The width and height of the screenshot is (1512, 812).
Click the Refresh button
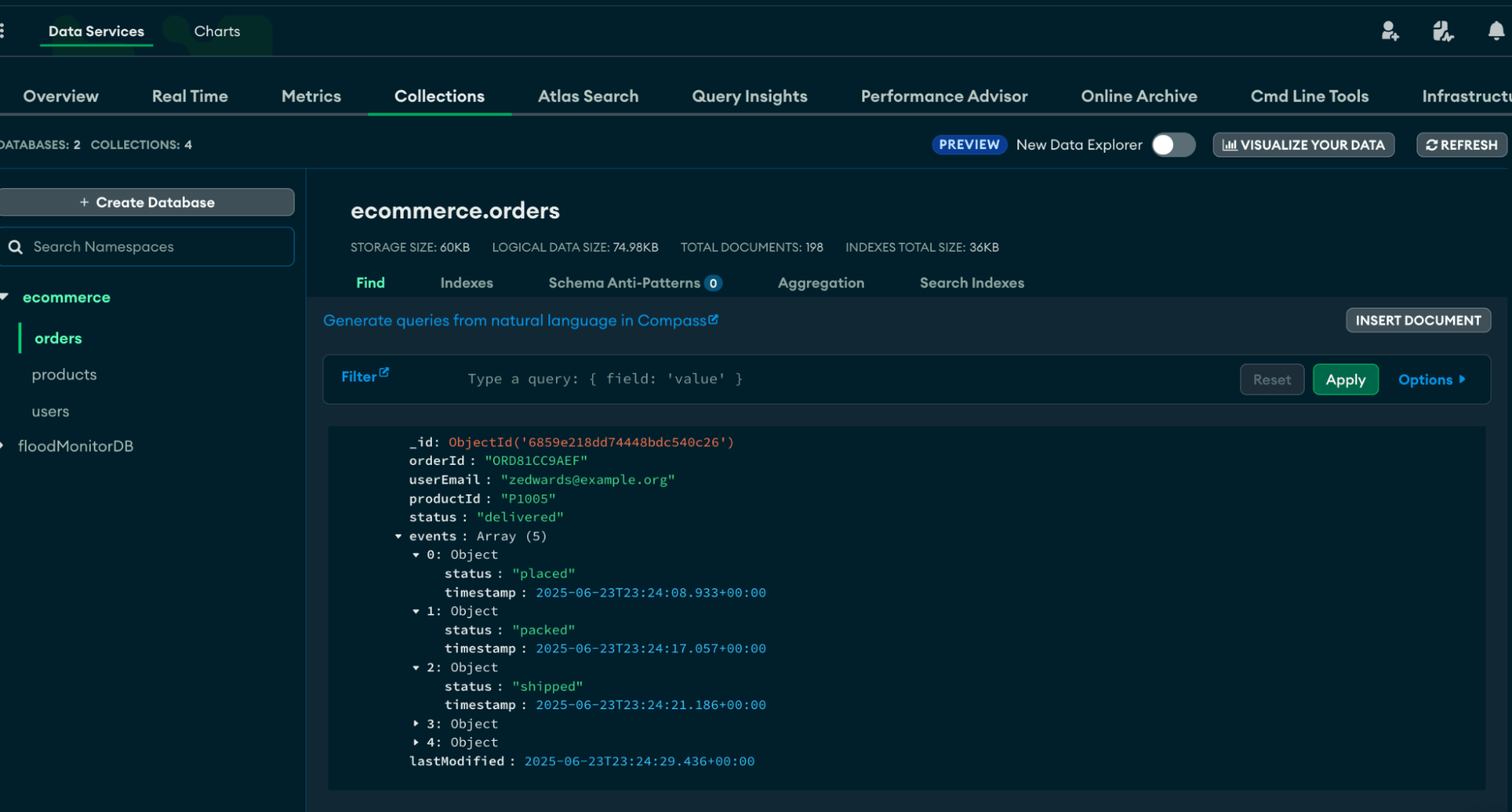1461,144
